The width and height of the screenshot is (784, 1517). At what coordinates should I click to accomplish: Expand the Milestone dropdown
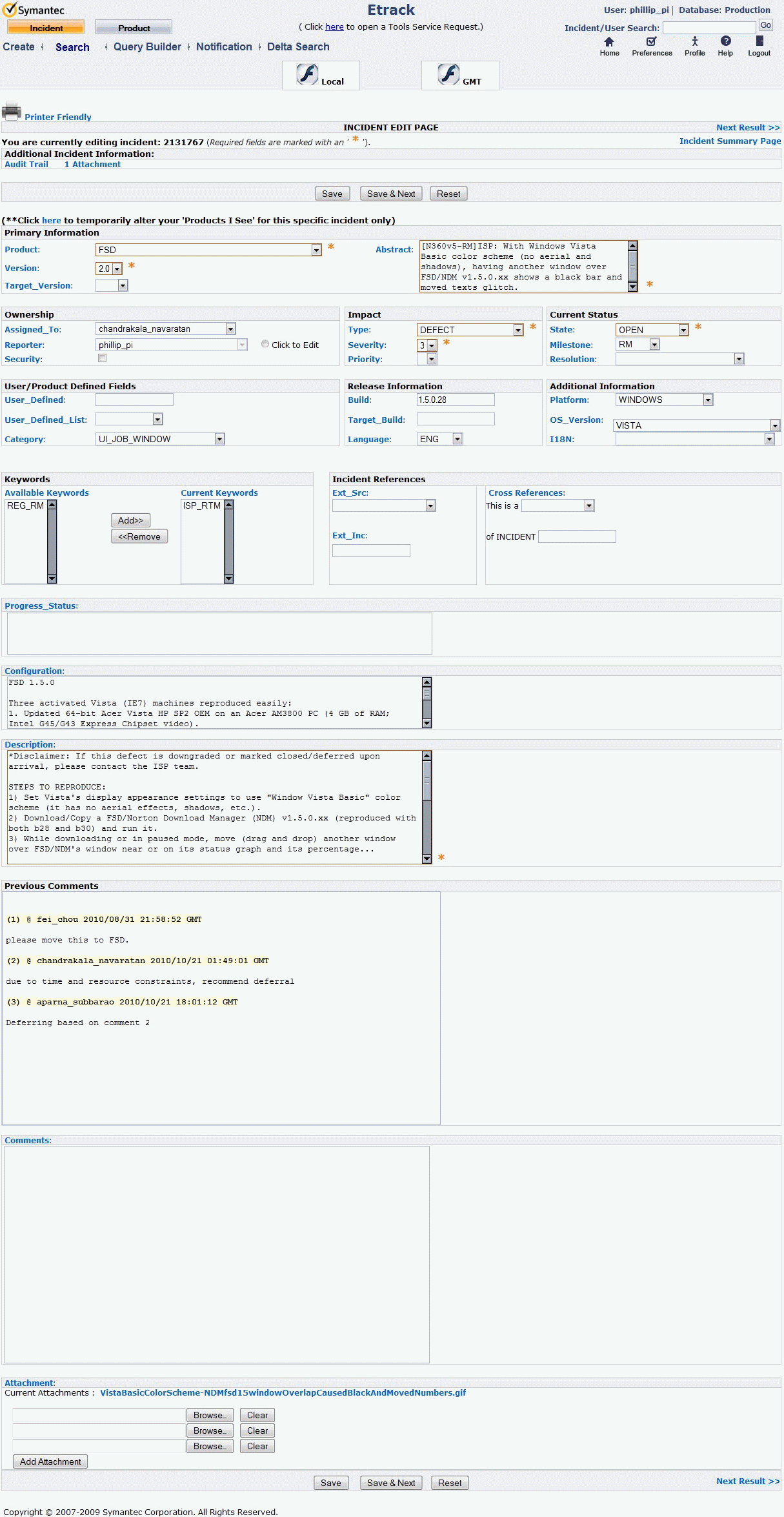point(638,345)
